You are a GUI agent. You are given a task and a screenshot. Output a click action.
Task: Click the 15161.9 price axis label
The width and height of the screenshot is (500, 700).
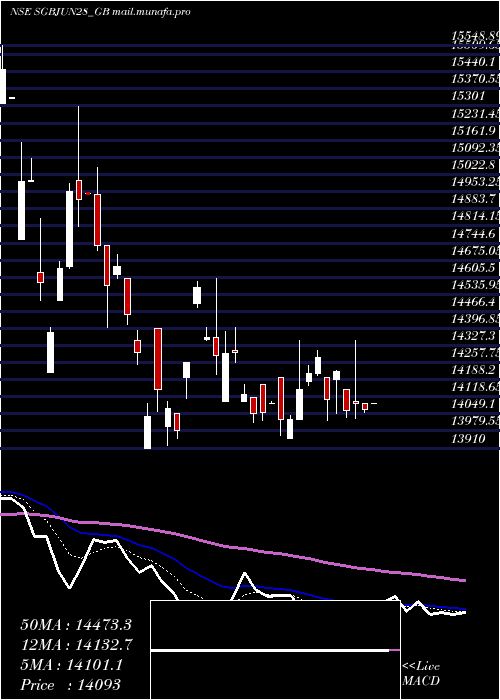(x=473, y=131)
